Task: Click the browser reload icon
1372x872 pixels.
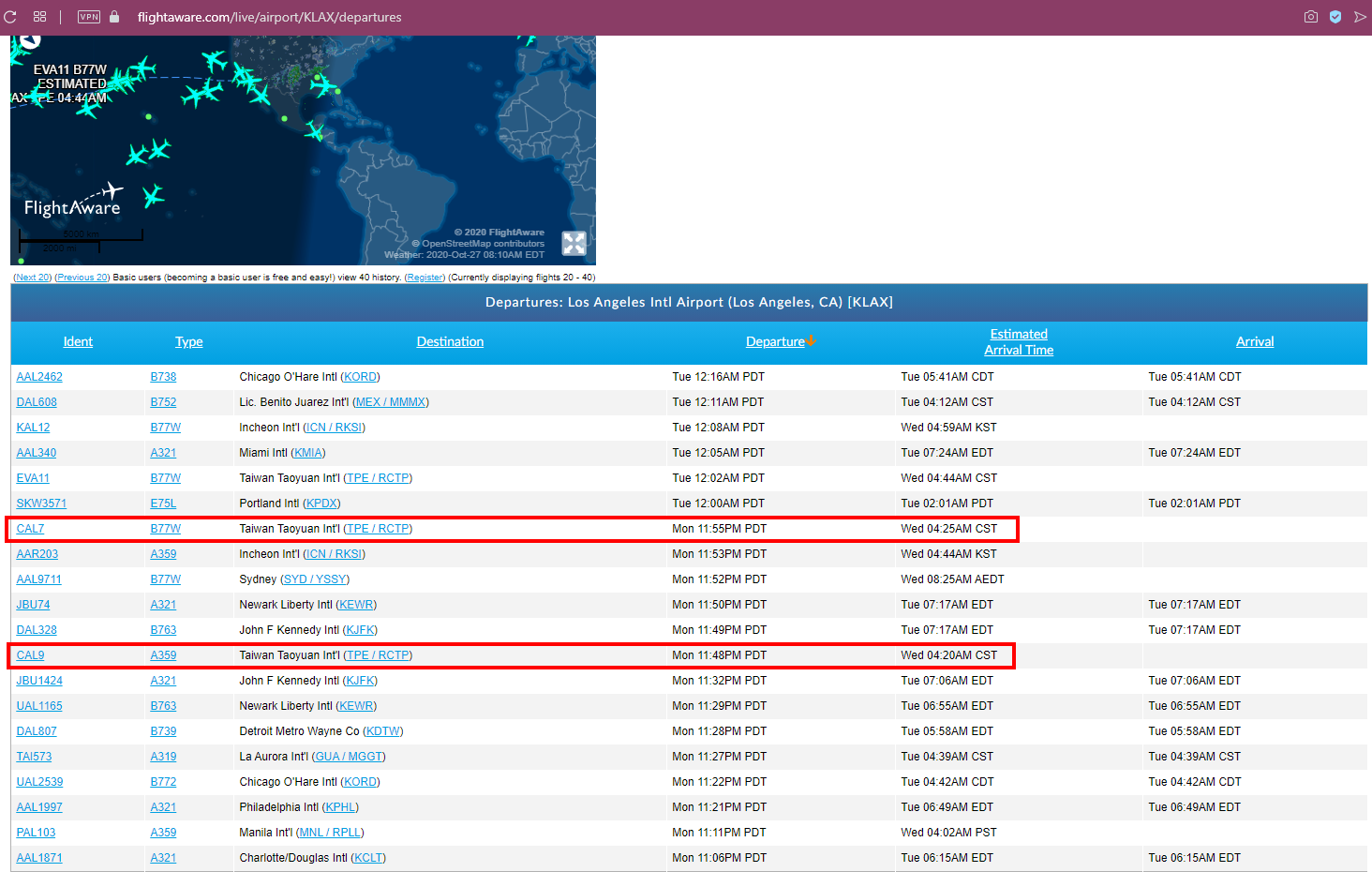Action: [10, 17]
